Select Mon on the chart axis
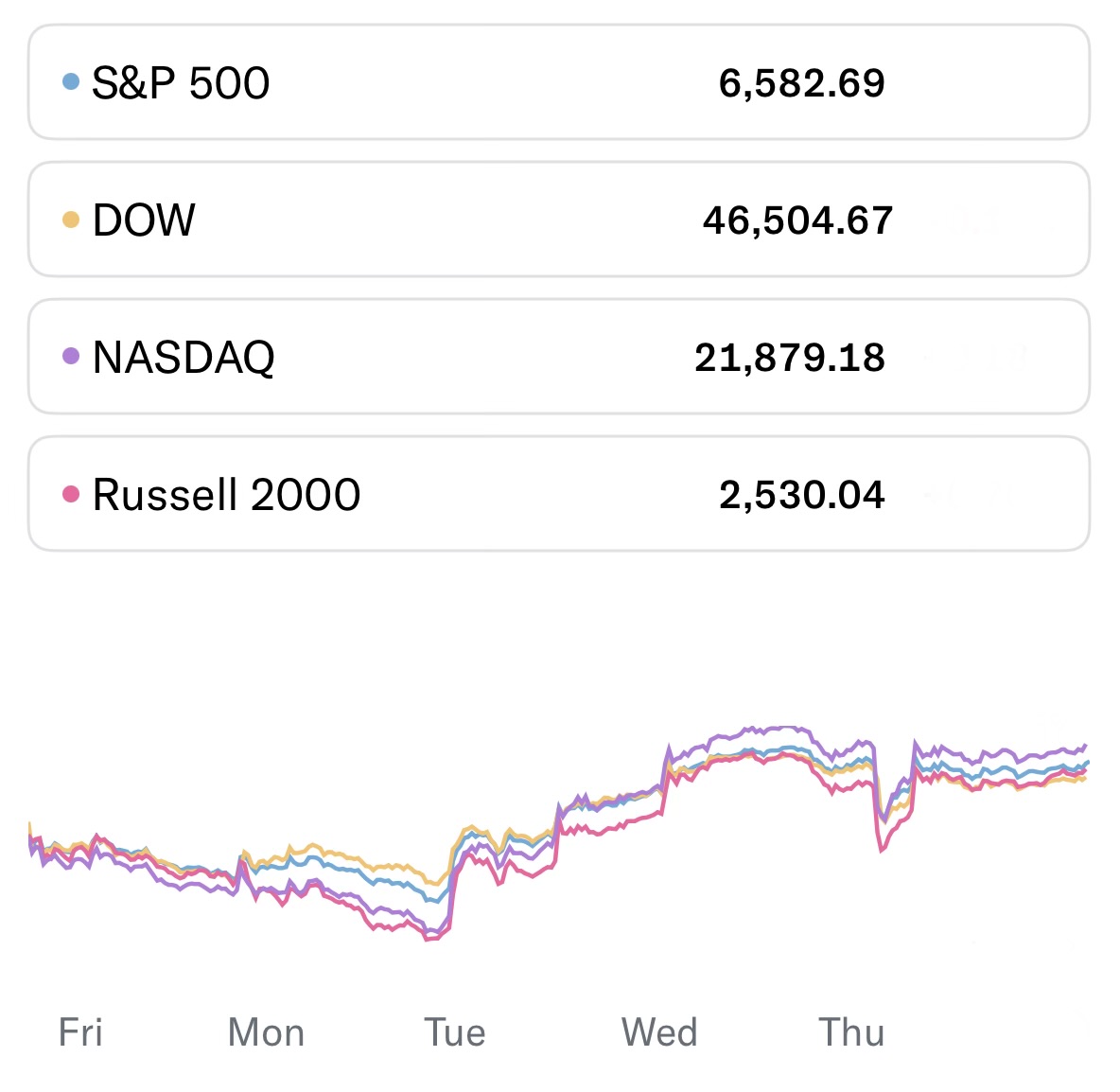 (x=266, y=1032)
